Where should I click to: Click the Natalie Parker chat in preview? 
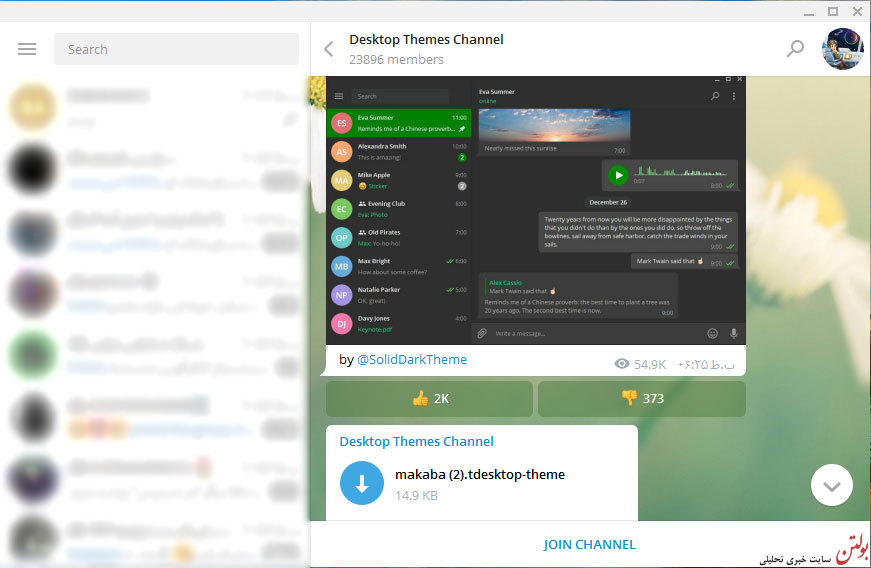click(x=399, y=295)
